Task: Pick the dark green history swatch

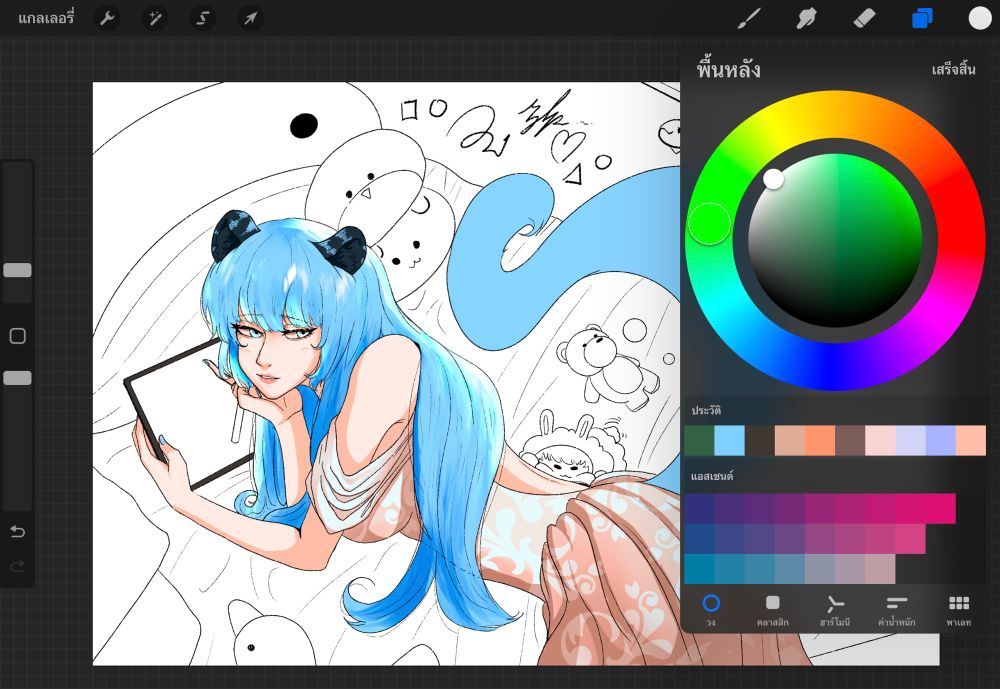Action: click(698, 441)
